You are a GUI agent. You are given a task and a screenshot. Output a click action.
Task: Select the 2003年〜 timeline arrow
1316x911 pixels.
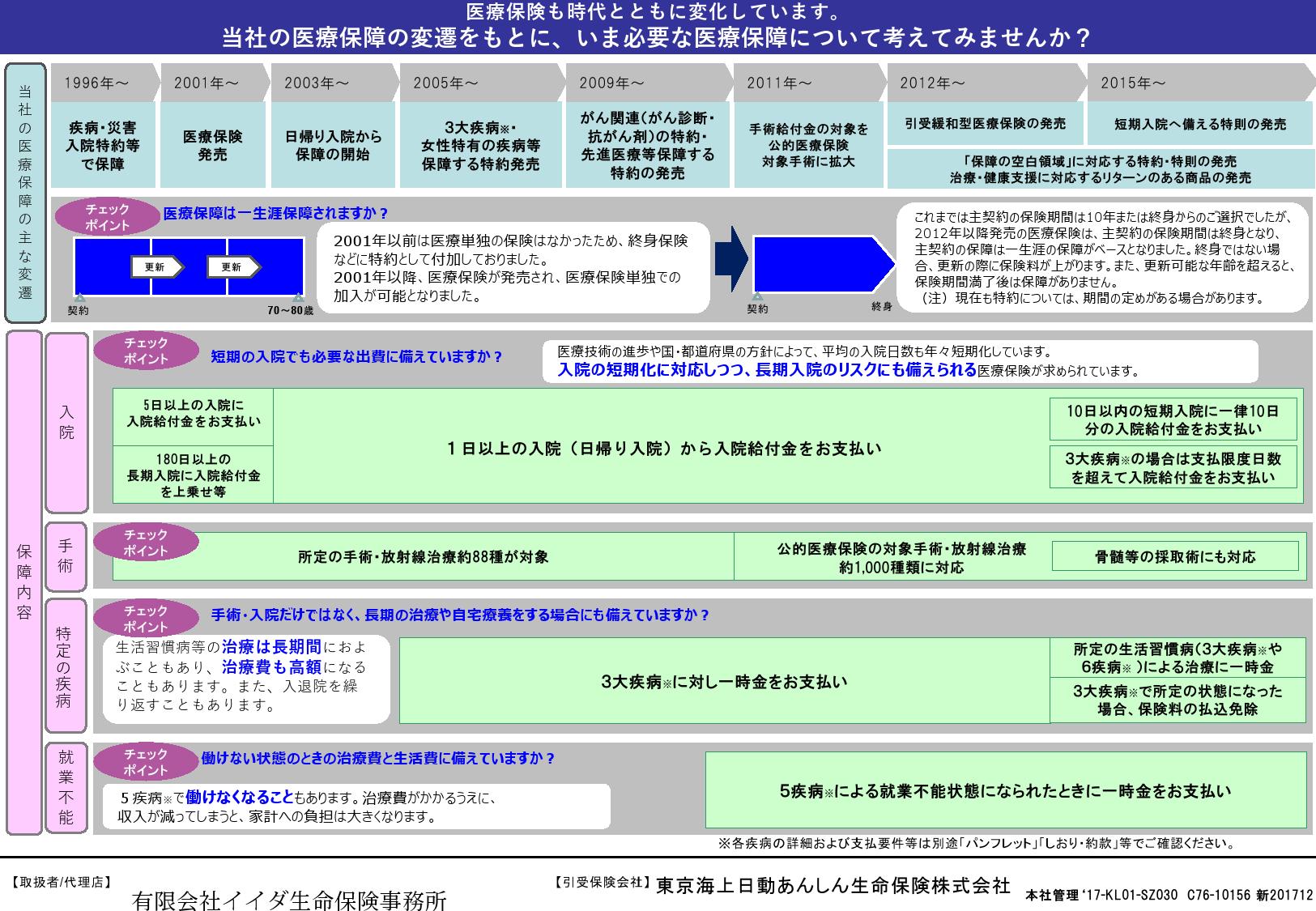(x=335, y=83)
